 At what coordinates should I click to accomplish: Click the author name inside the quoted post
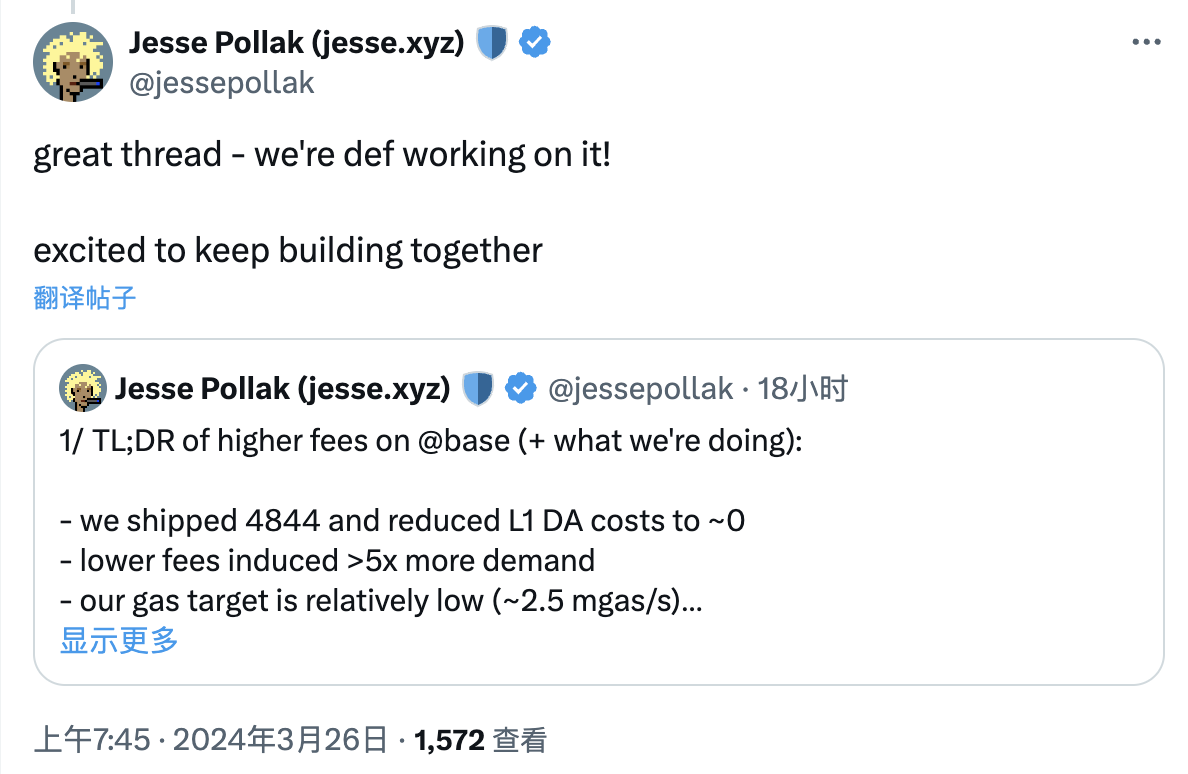point(283,389)
